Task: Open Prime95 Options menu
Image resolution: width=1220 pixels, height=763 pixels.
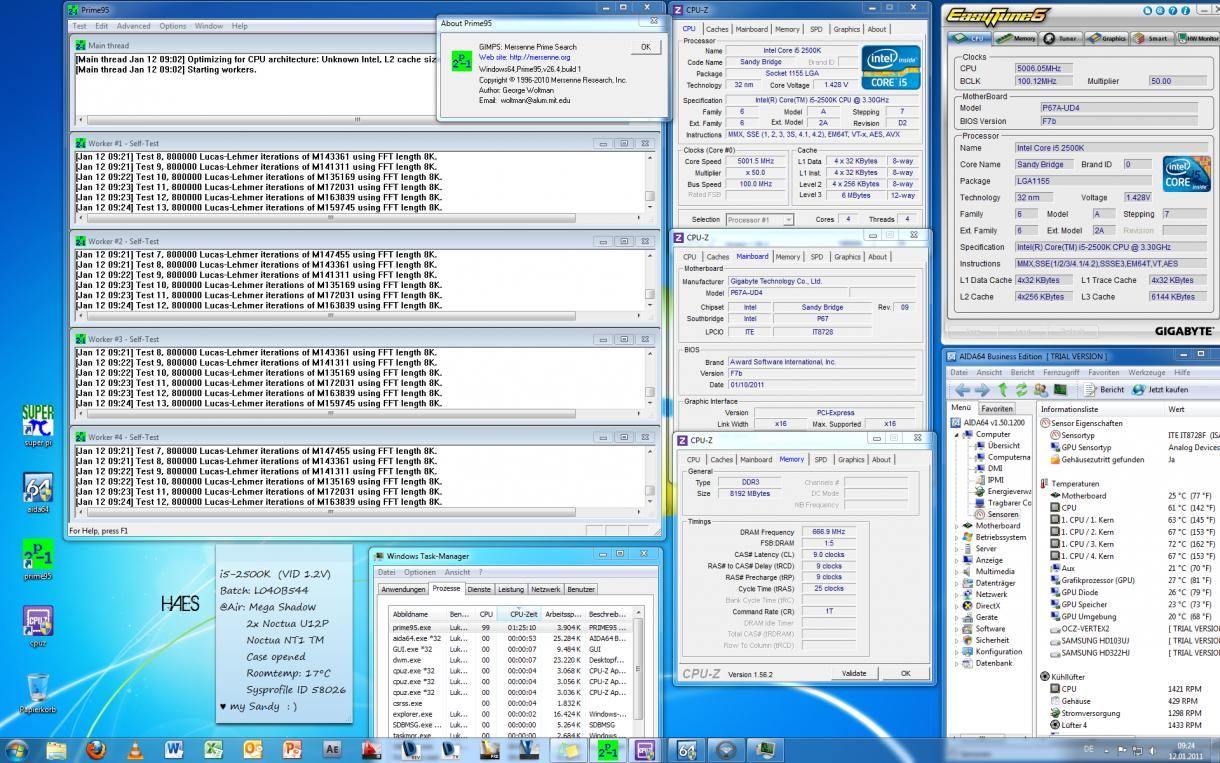Action: (173, 26)
